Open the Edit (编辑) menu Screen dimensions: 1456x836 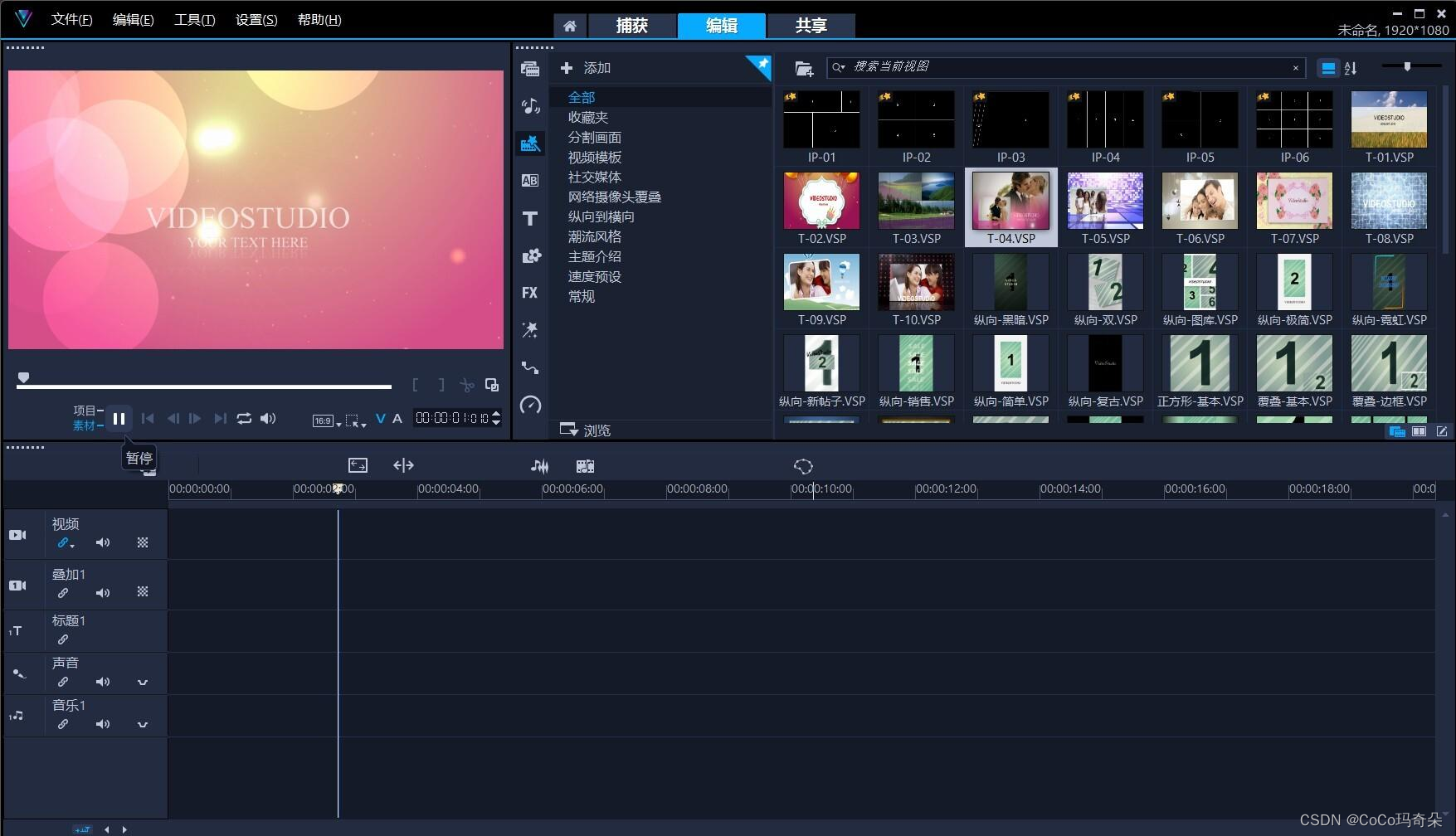click(133, 20)
